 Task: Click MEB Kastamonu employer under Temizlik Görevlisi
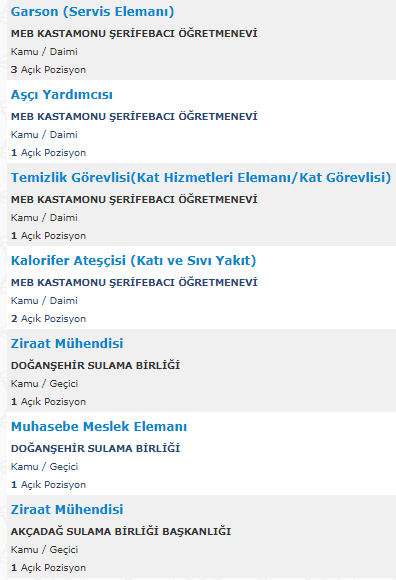pyautogui.click(x=134, y=199)
